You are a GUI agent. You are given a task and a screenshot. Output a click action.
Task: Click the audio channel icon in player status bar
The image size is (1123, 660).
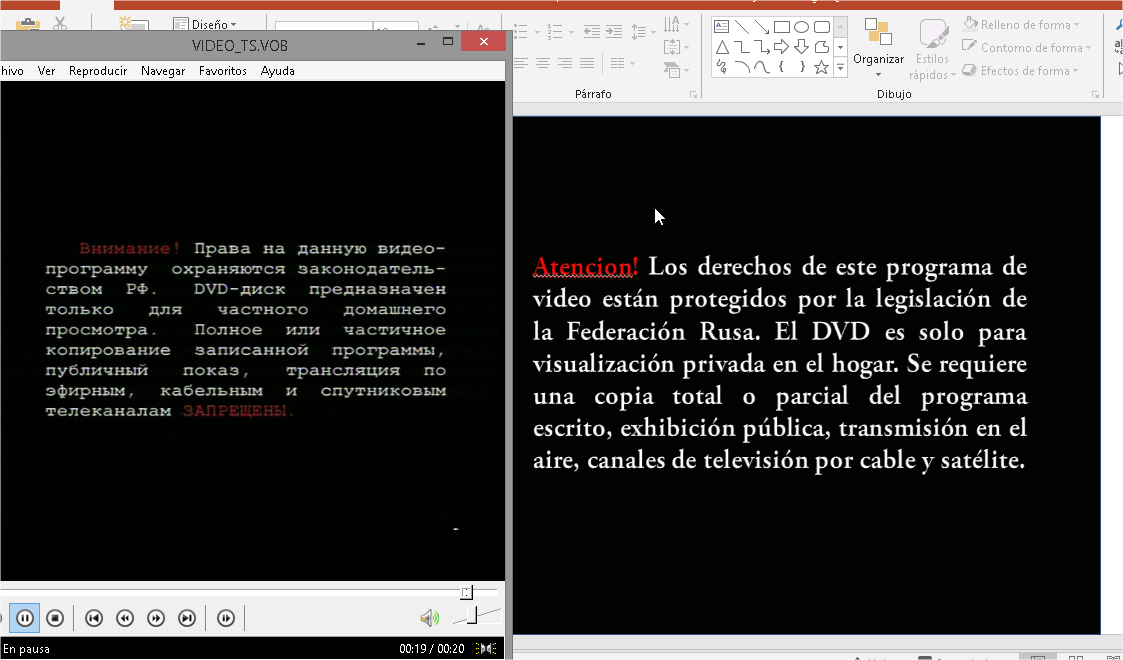[486, 649]
